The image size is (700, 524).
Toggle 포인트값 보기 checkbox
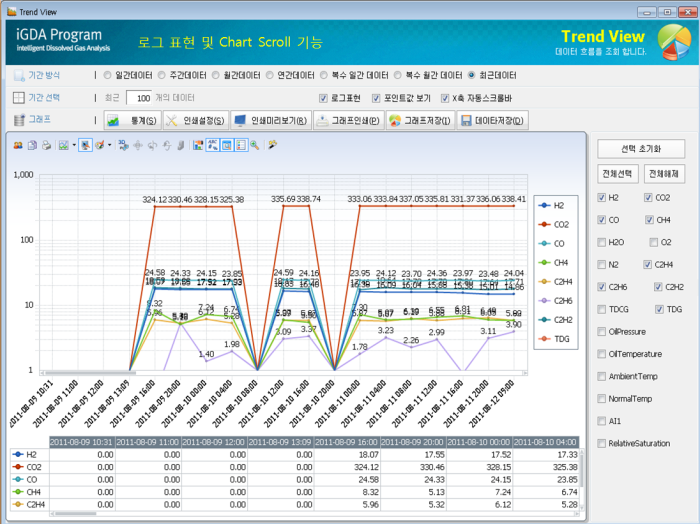pyautogui.click(x=376, y=98)
